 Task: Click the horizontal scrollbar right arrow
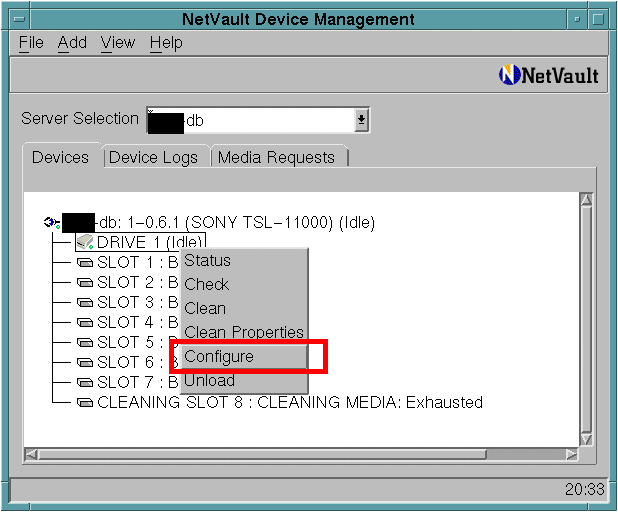571,454
